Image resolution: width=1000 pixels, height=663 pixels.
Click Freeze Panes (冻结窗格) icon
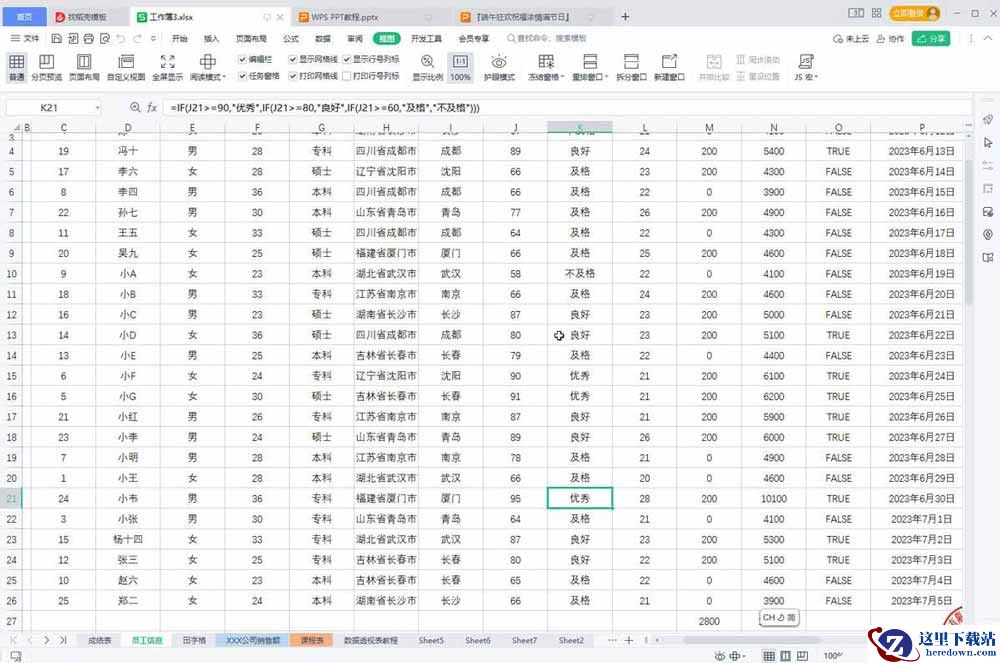tap(546, 62)
